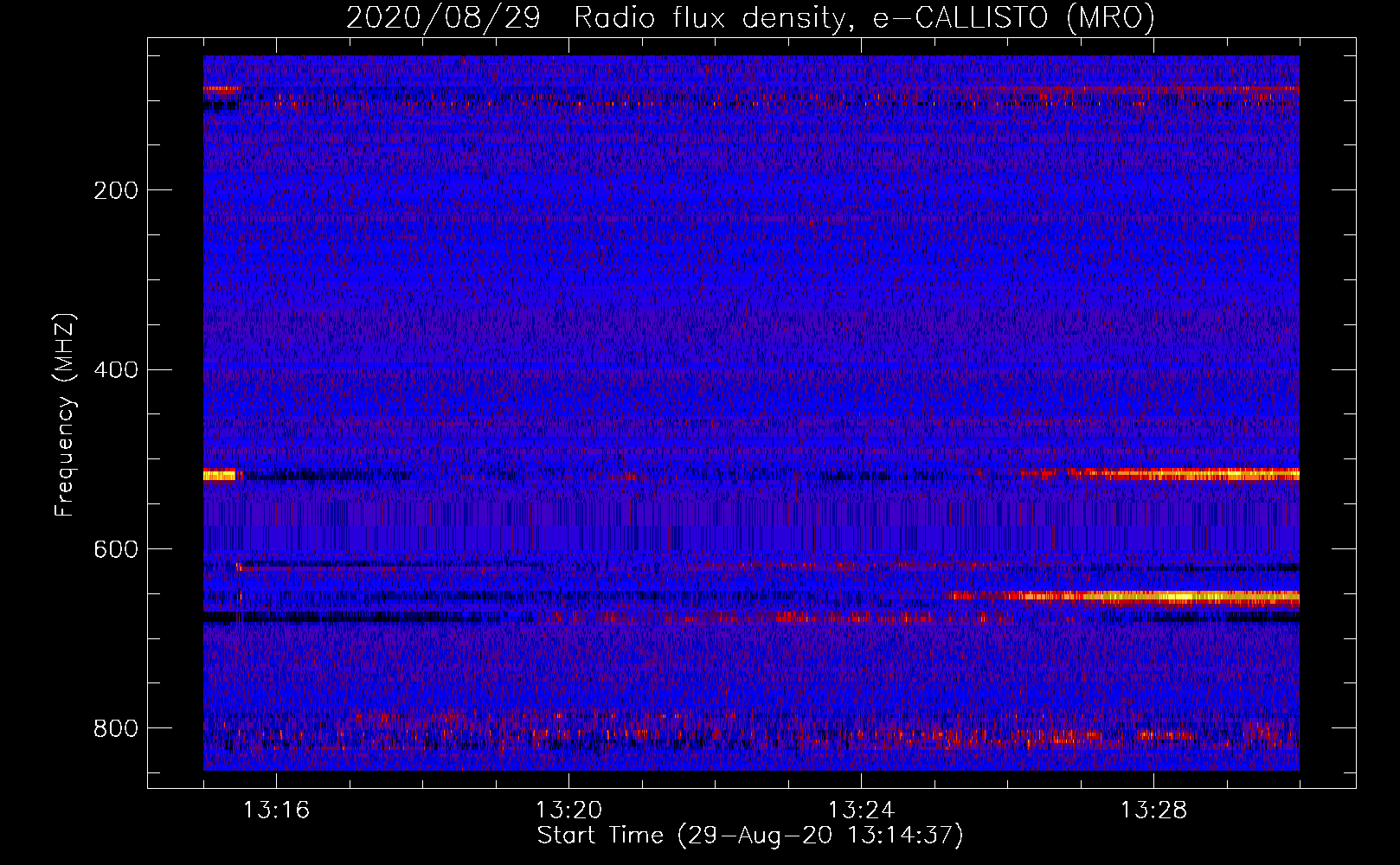
Task: Click the 600 frequency tick label
Action: click(x=115, y=550)
